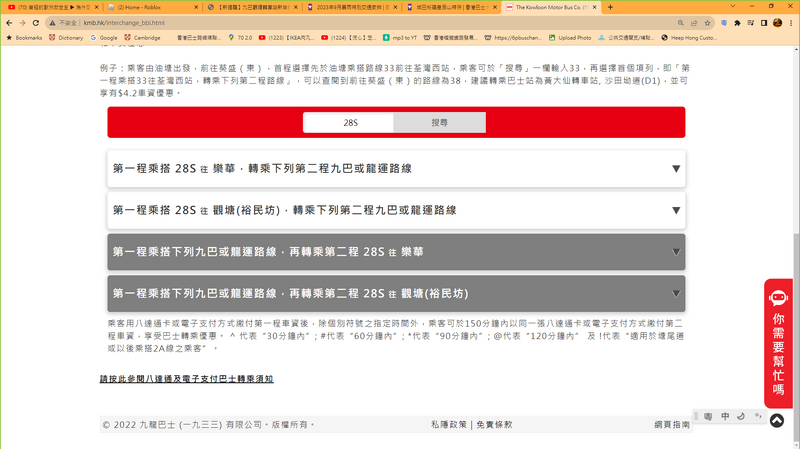This screenshot has height=449, width=800.
Task: Click the blue translate extension icon
Action: pyautogui.click(x=724, y=23)
